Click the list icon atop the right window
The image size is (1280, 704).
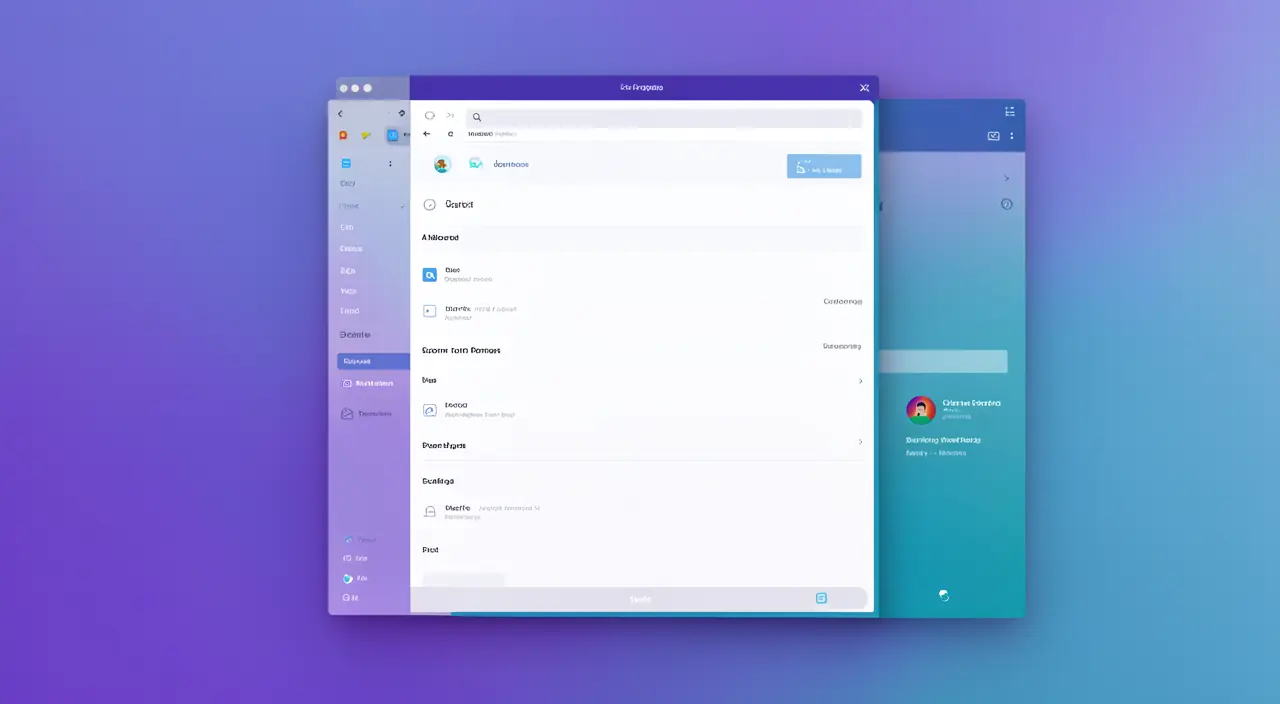pyautogui.click(x=1009, y=112)
